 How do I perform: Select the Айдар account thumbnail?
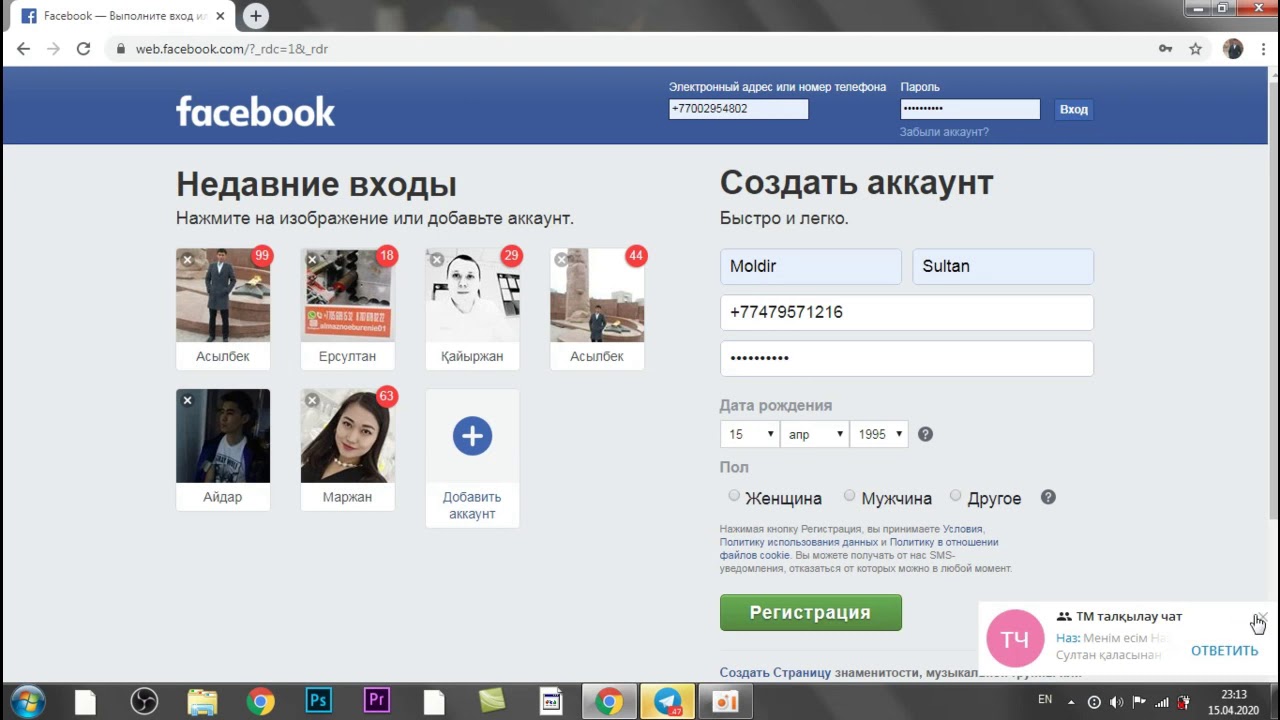pos(223,436)
